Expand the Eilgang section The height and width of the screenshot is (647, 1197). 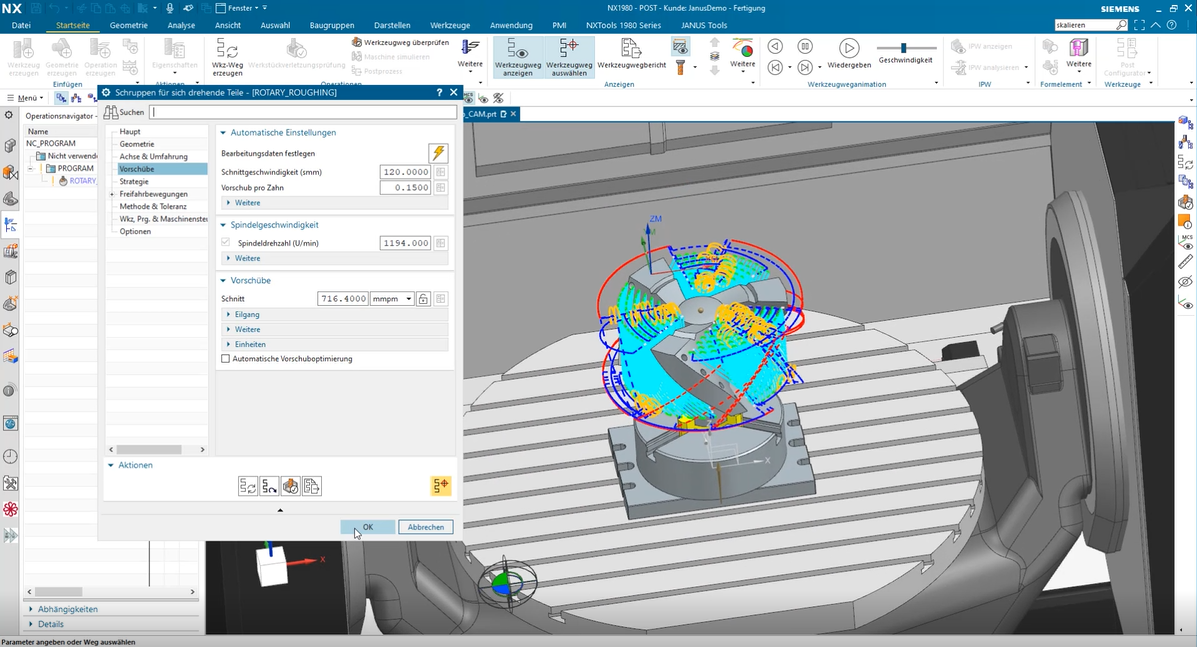[247, 314]
